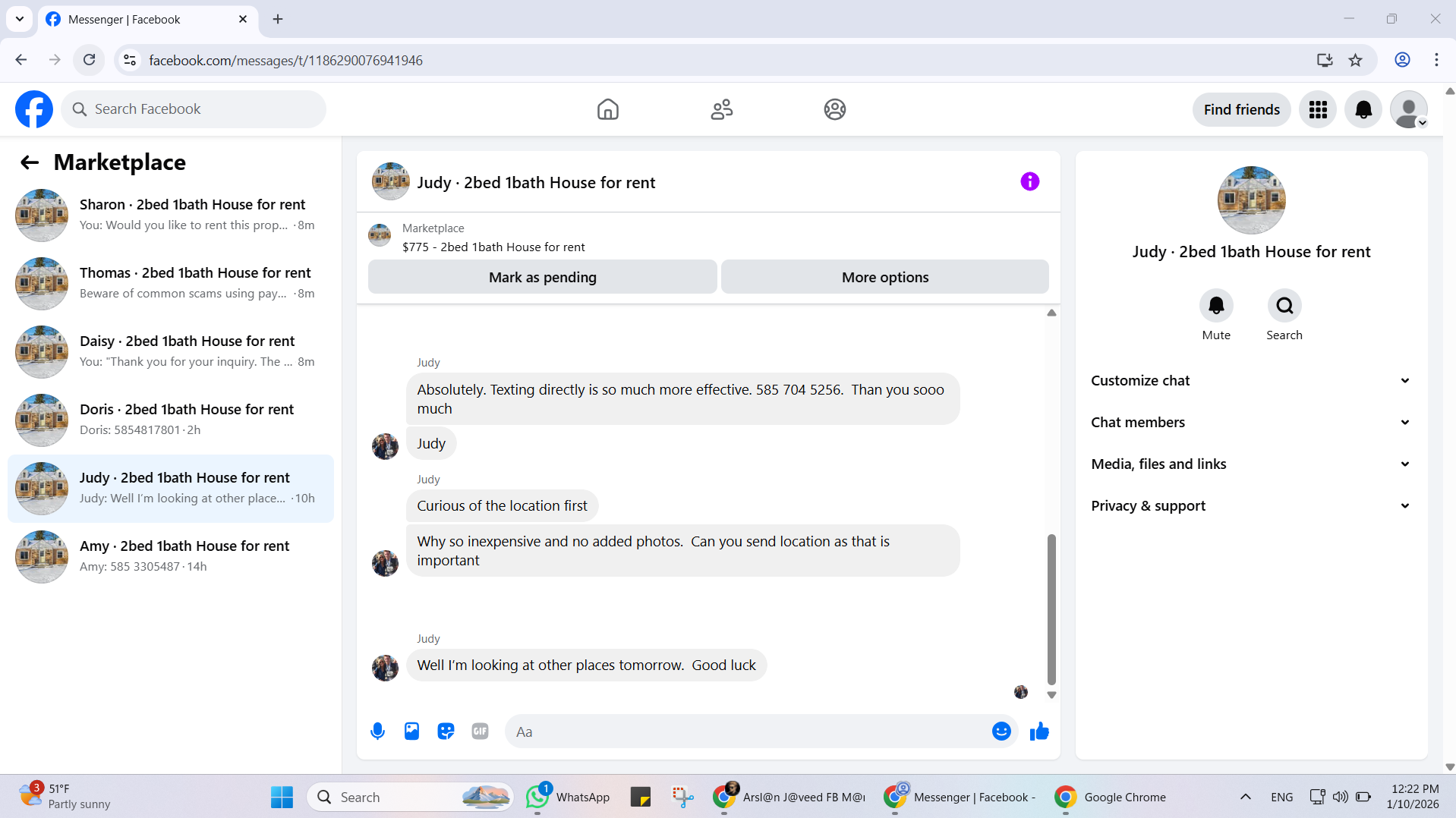Go back from Marketplace using arrow

(x=30, y=162)
